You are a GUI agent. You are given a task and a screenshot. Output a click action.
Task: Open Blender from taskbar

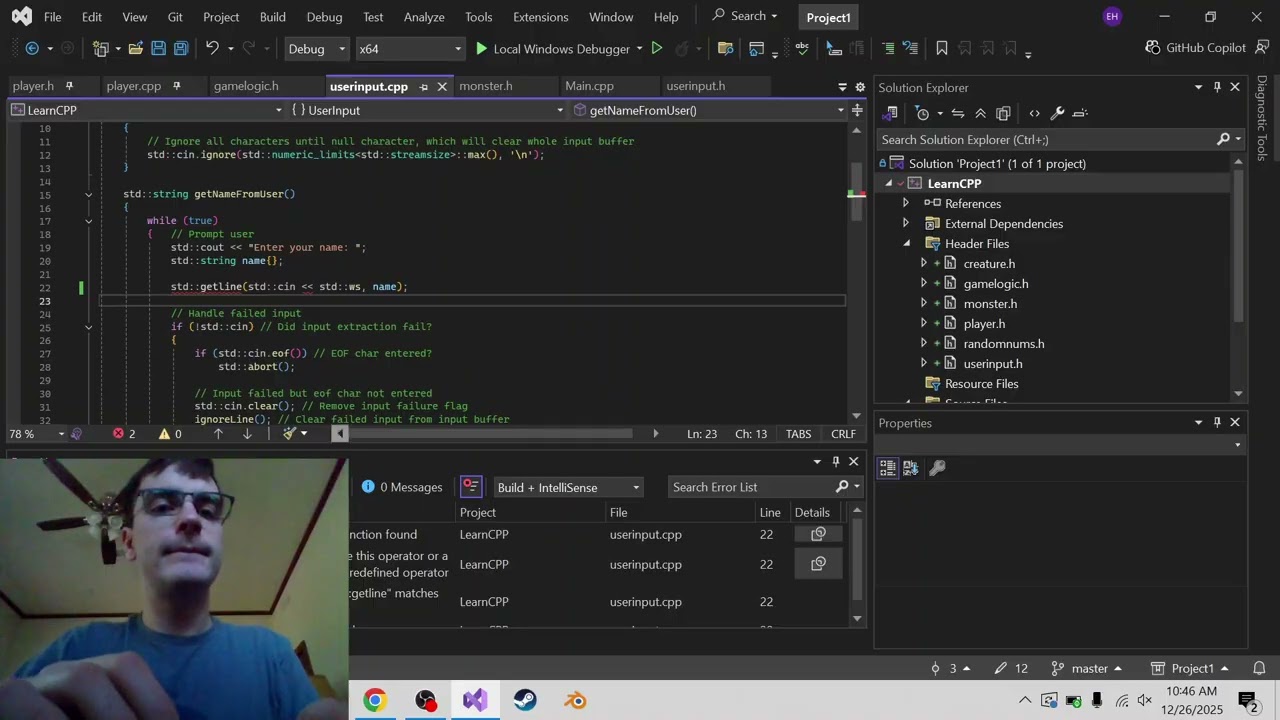click(x=575, y=700)
